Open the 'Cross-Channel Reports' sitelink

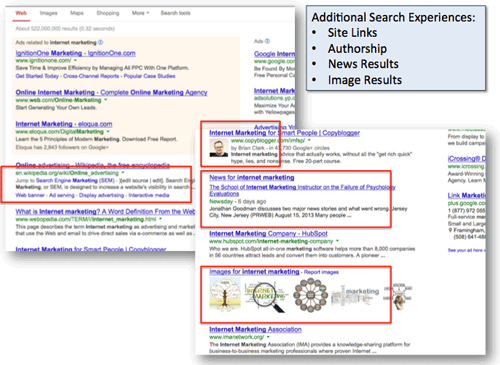(91, 76)
